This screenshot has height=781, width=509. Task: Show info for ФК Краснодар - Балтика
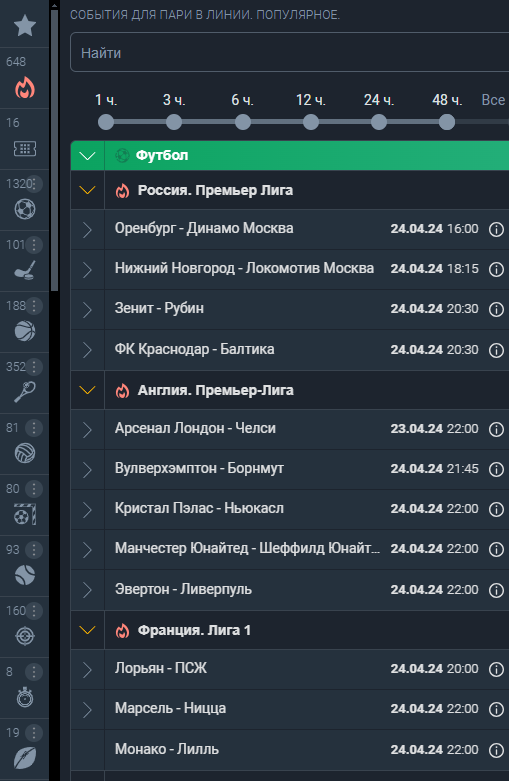[x=496, y=350]
